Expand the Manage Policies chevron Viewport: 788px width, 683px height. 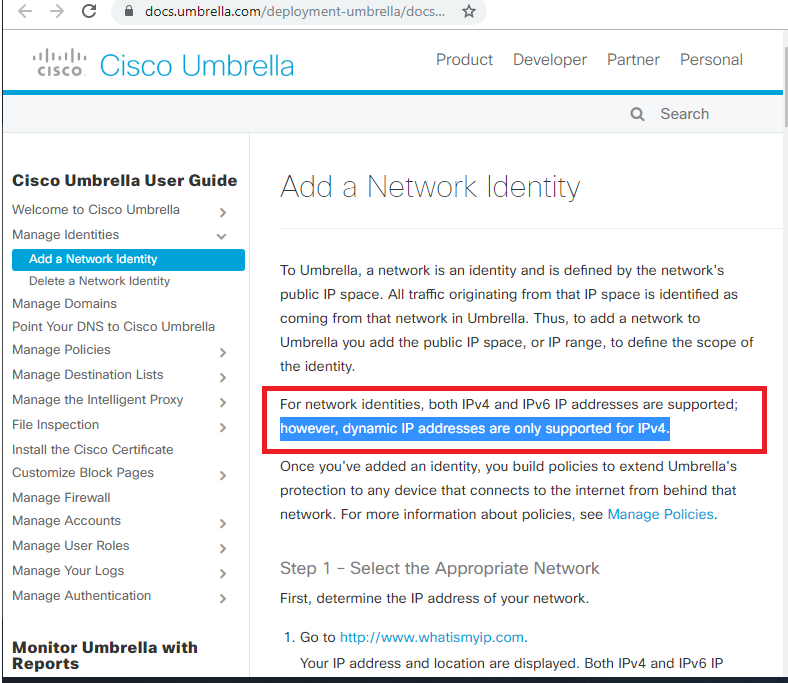[223, 352]
